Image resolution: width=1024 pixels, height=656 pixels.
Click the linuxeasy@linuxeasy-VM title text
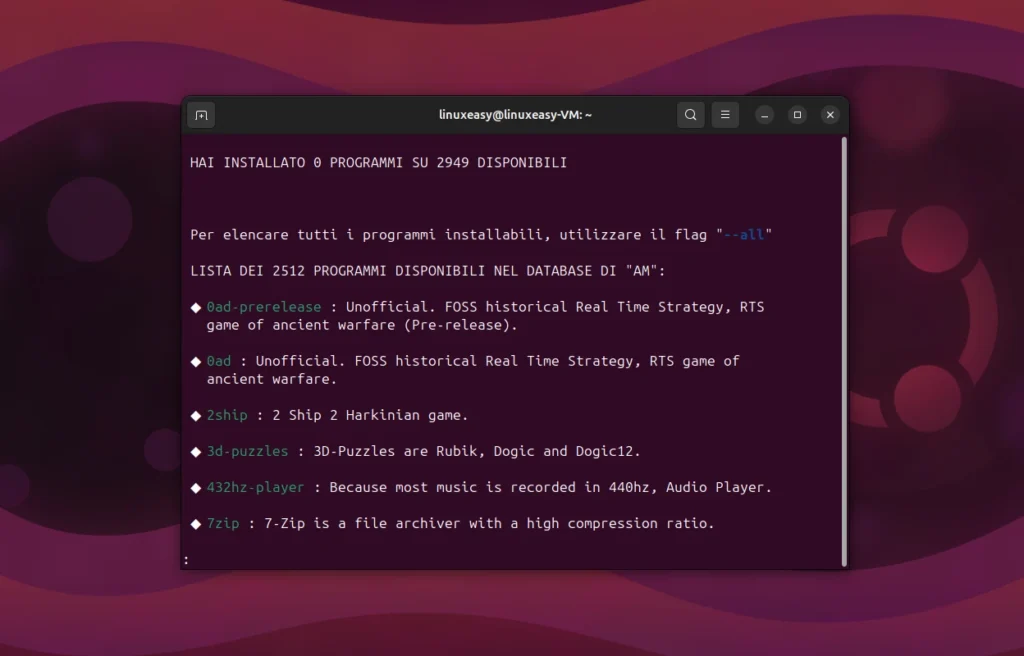[x=516, y=114]
